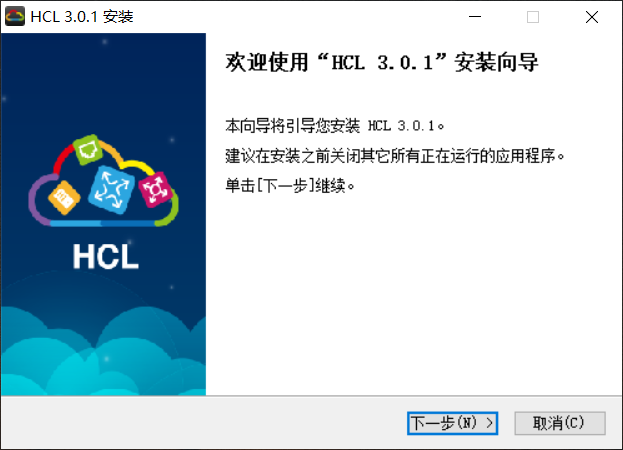Click the dark blue starry banner top
The image size is (623, 450).
(x=103, y=79)
